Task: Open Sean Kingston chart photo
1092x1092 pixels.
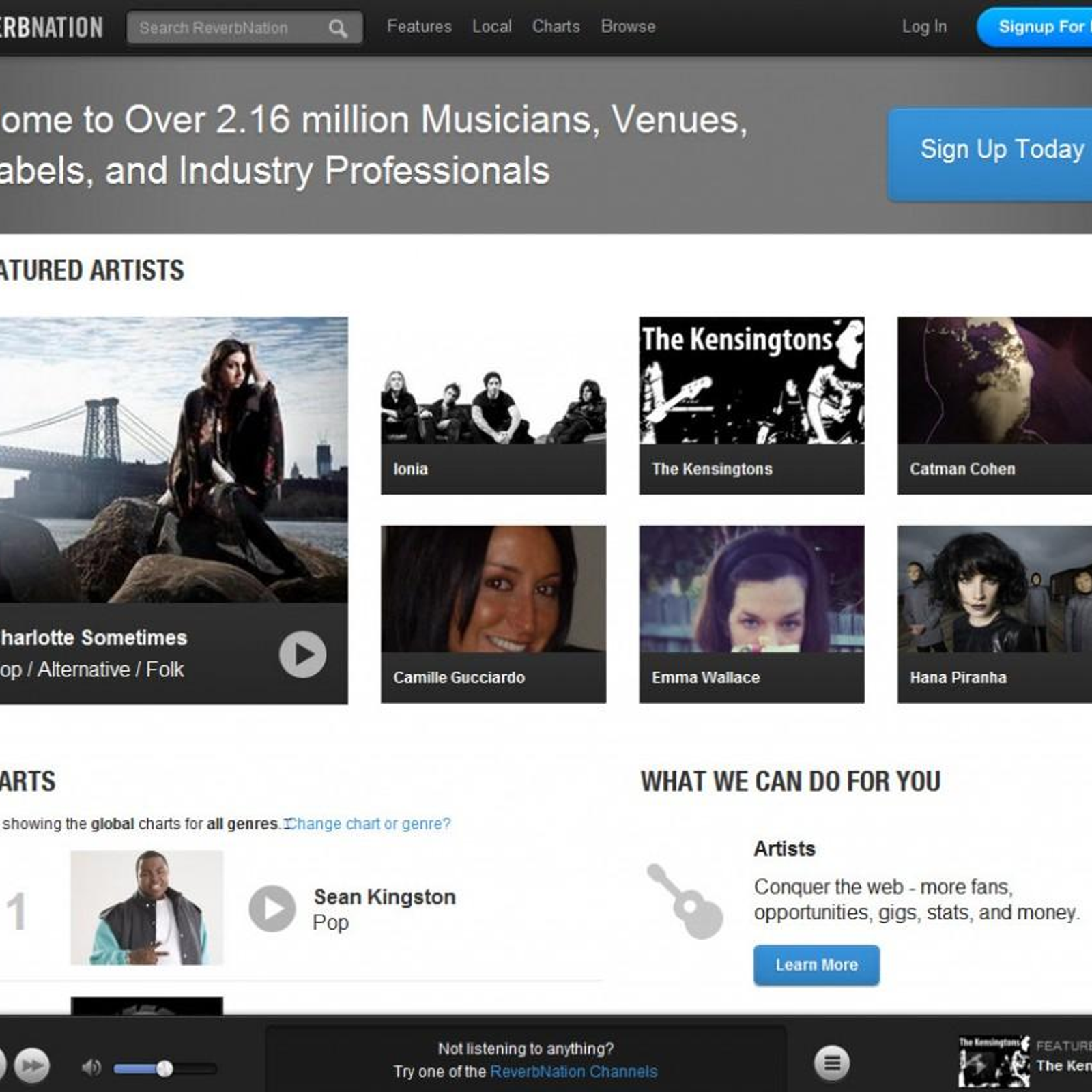Action: (x=147, y=908)
